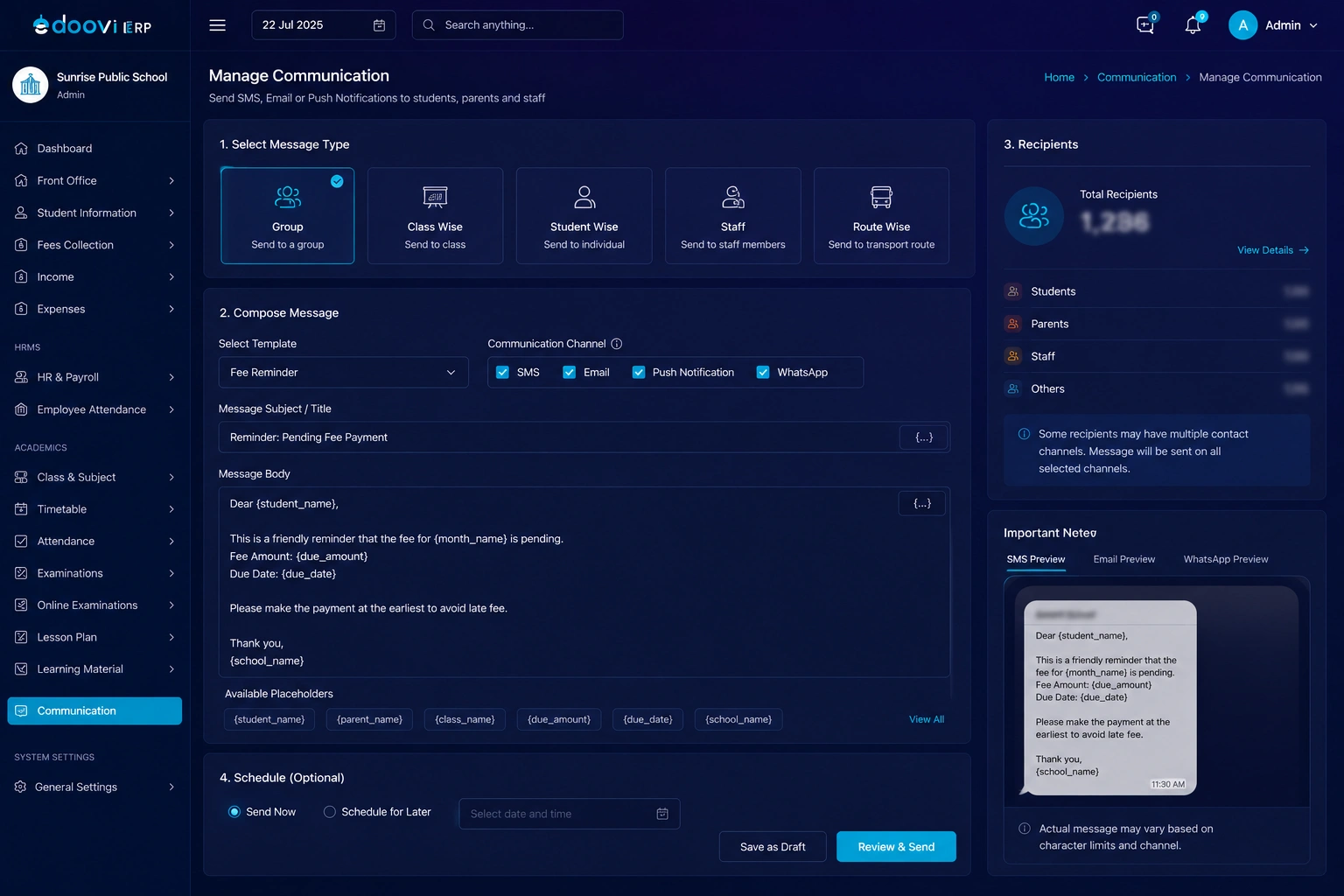
Task: Toggle the hamburger sidebar menu icon
Action: [217, 25]
